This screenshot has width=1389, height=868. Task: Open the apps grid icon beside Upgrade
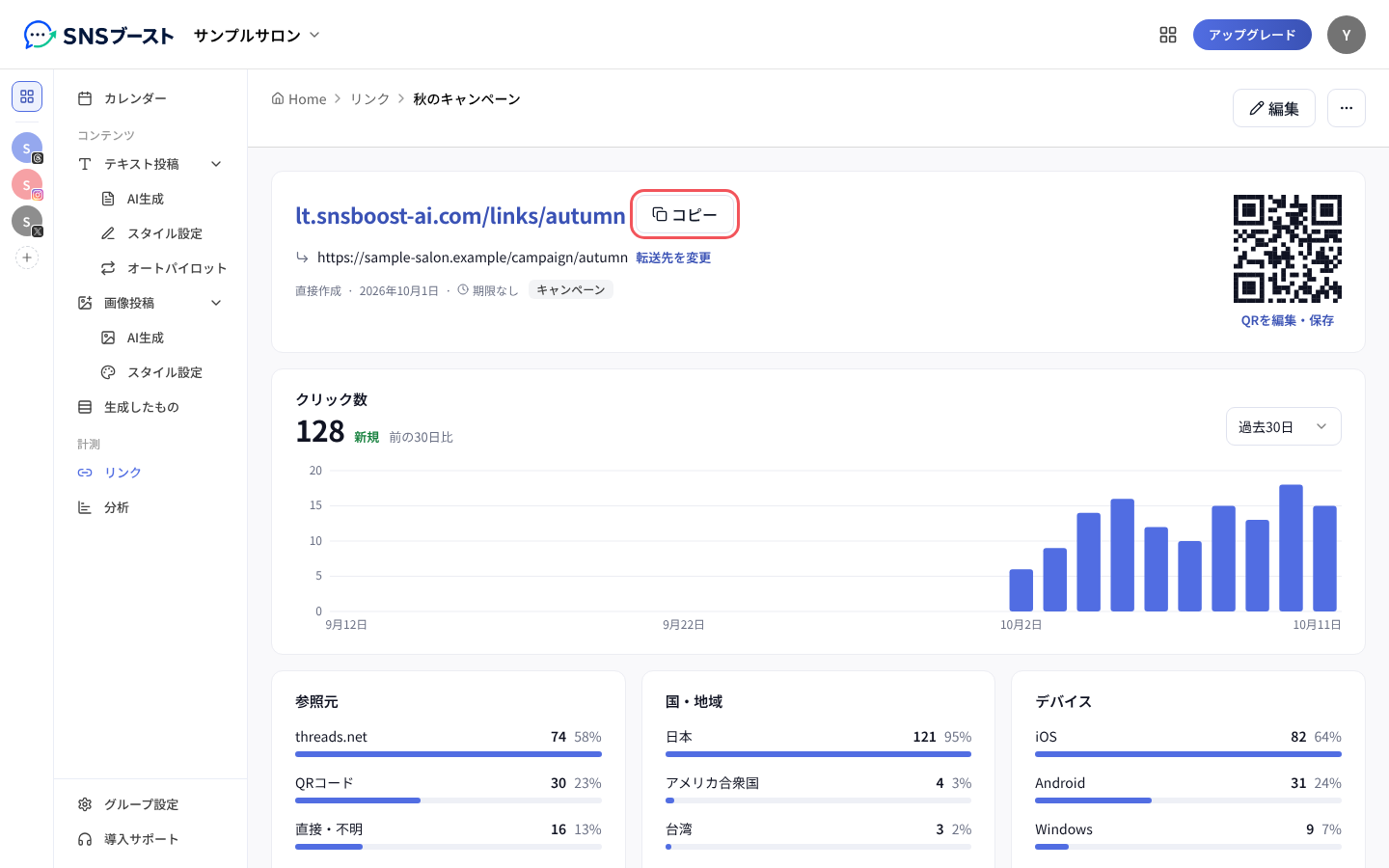click(x=1168, y=35)
